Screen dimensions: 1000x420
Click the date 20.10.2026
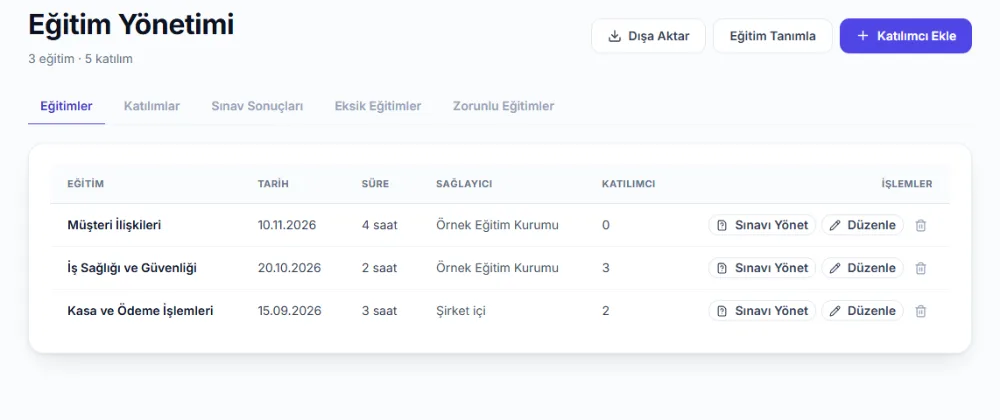click(x=290, y=268)
